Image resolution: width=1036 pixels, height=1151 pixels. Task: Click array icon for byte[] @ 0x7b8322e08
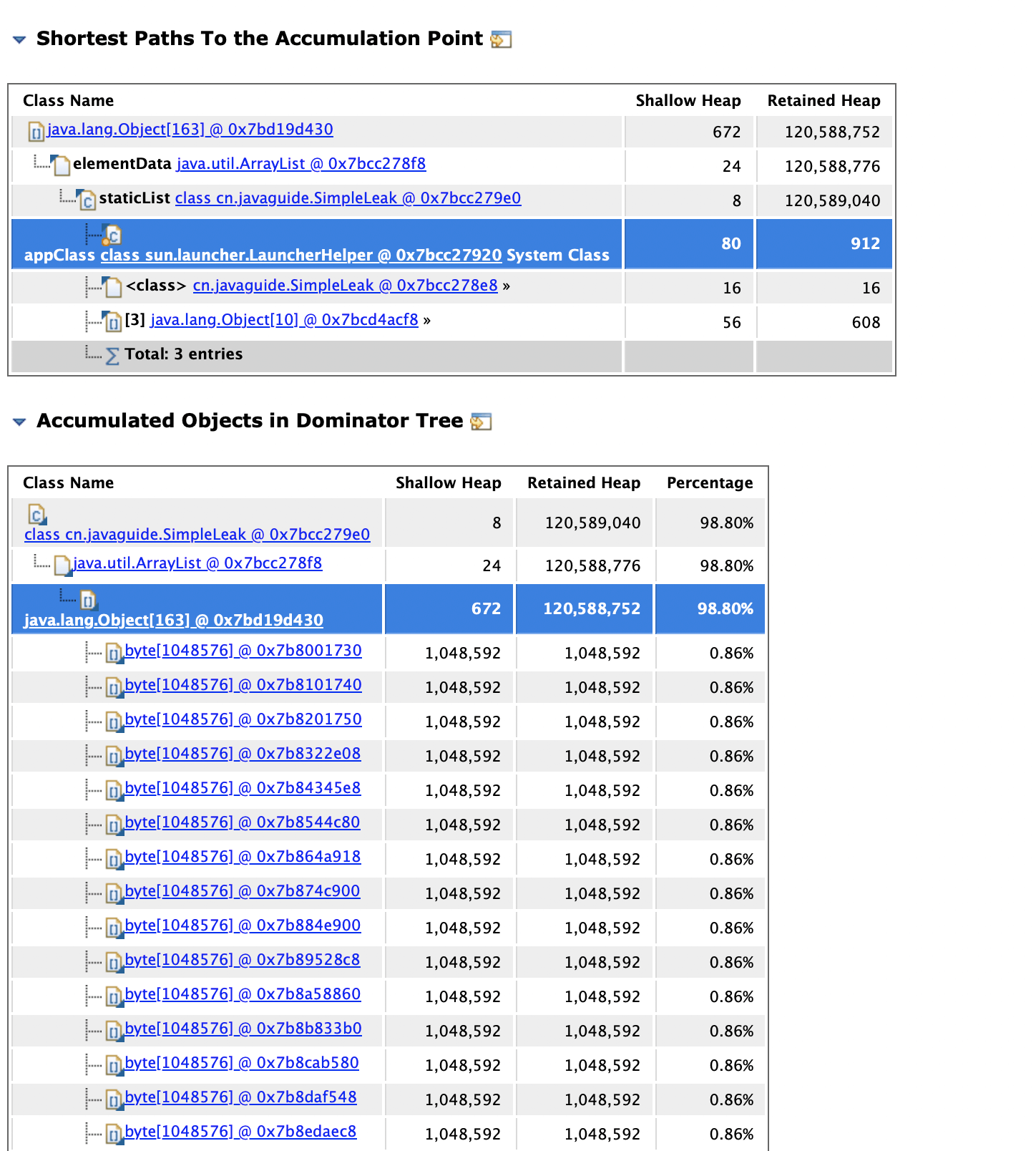[114, 756]
